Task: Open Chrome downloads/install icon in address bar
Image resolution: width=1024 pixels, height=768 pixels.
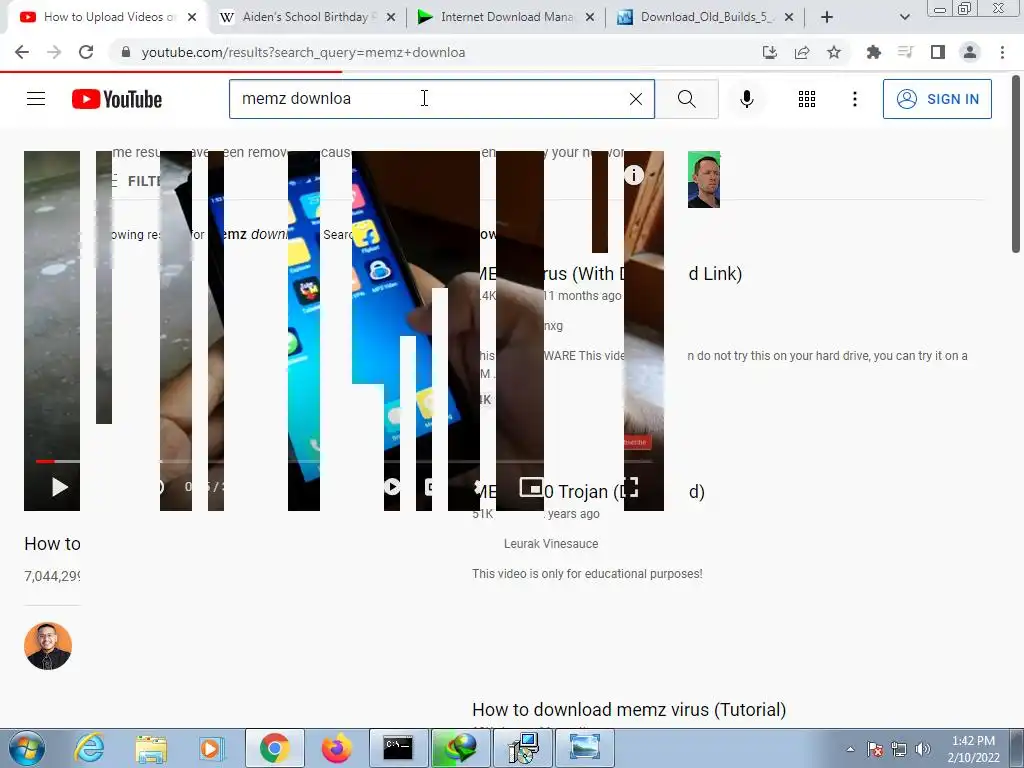Action: (x=770, y=52)
